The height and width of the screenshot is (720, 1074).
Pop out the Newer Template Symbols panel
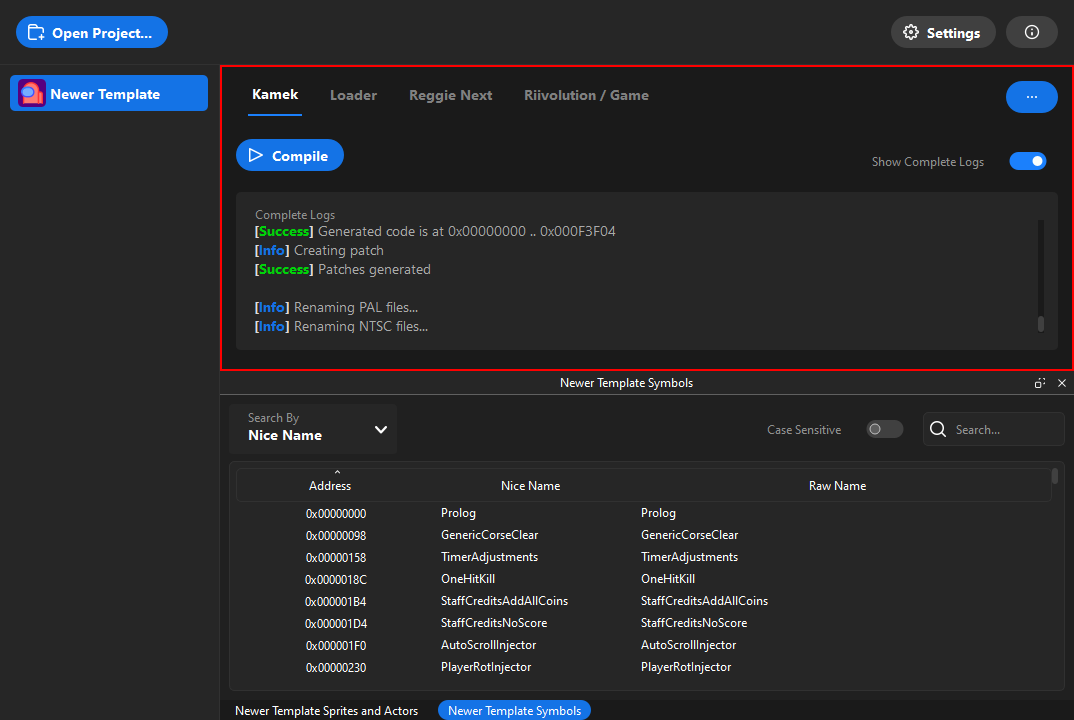(x=1040, y=383)
